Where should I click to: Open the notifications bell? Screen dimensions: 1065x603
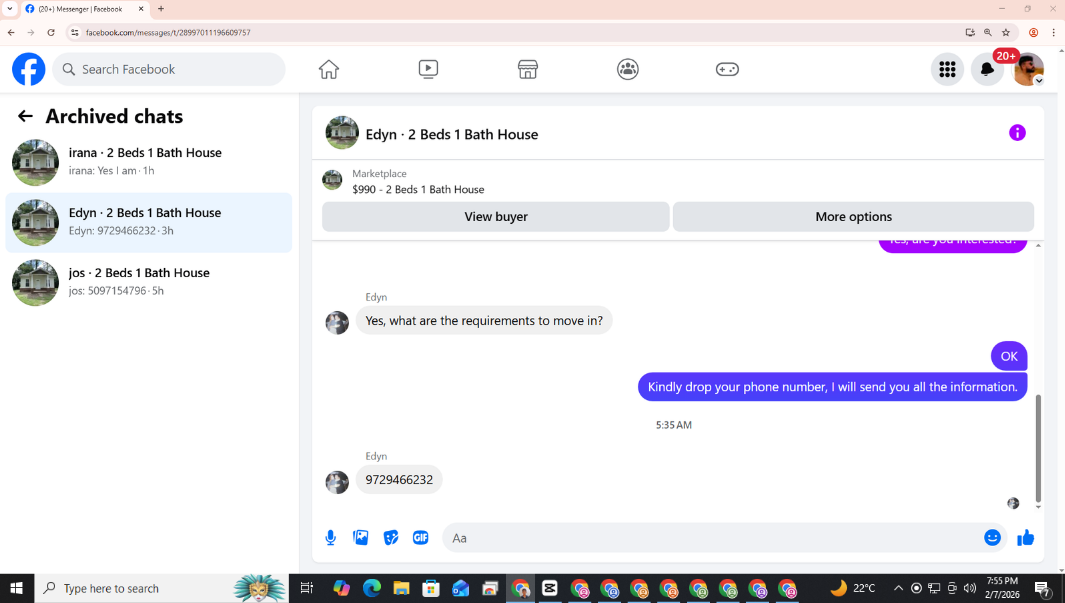click(987, 69)
